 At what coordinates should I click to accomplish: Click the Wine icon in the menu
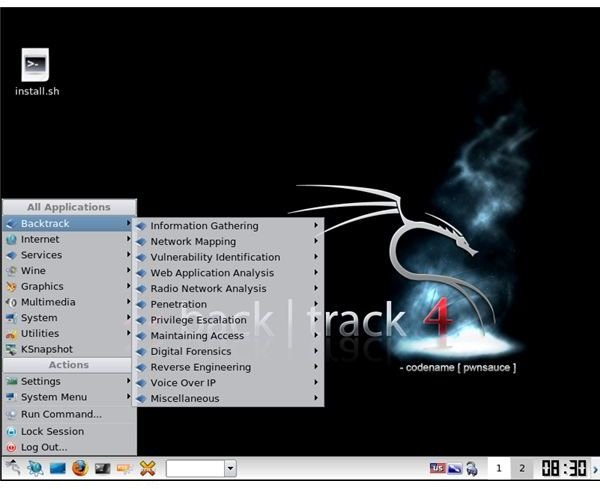(x=11, y=271)
